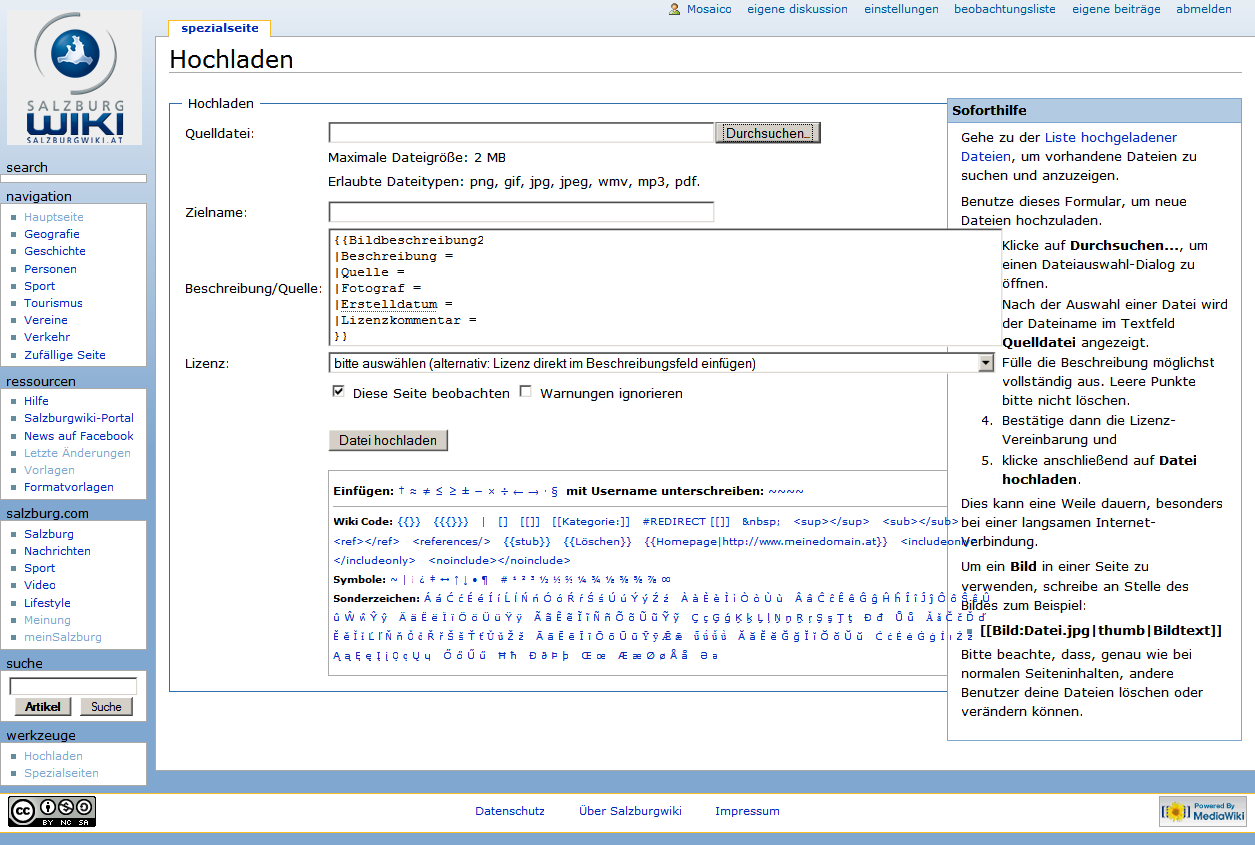Click the 'Datei hochladen' button
The width and height of the screenshot is (1255, 845).
tap(388, 440)
